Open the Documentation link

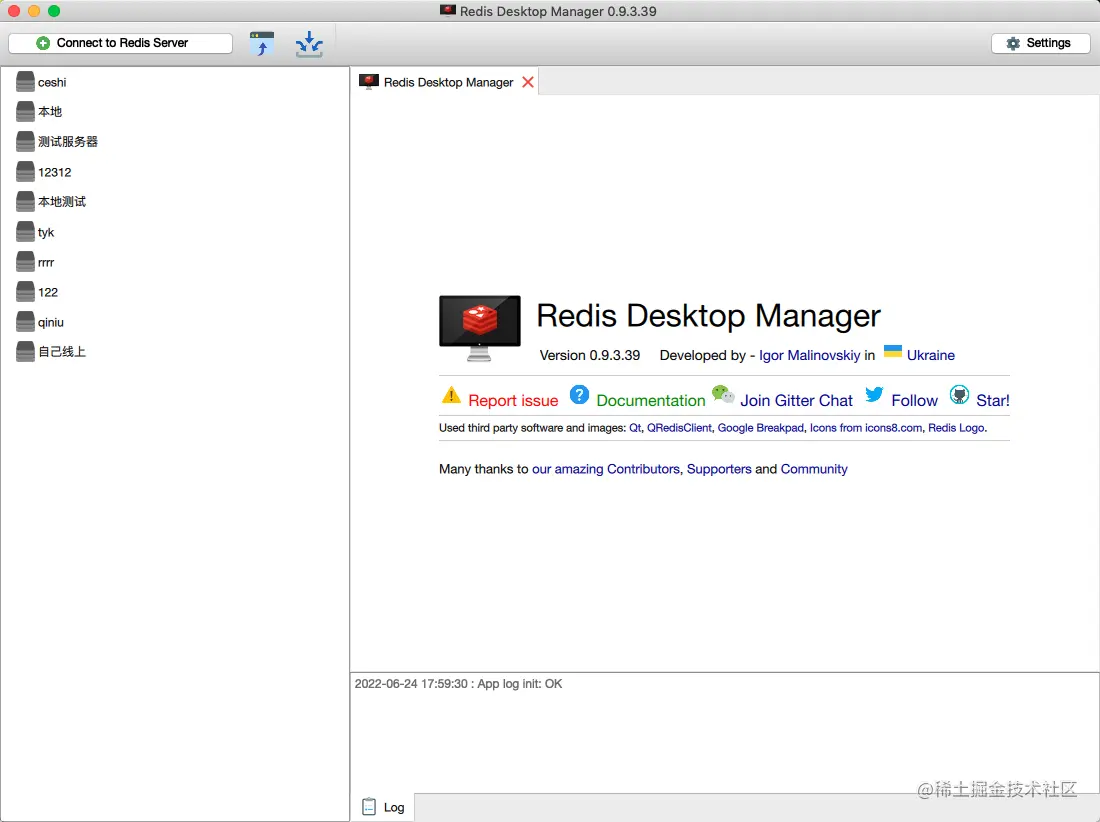[650, 400]
